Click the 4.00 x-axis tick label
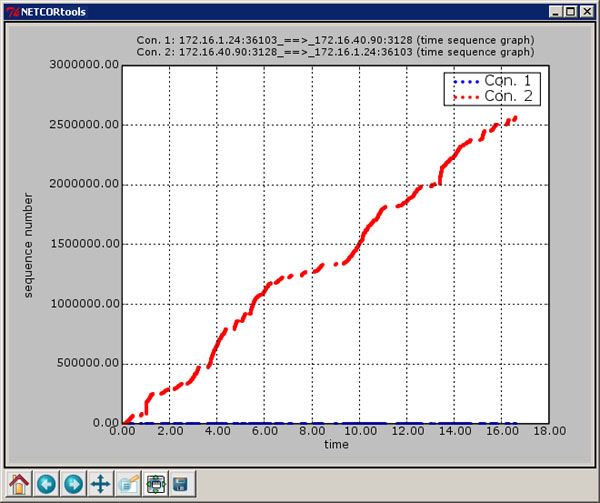The width and height of the screenshot is (600, 503). coord(217,431)
